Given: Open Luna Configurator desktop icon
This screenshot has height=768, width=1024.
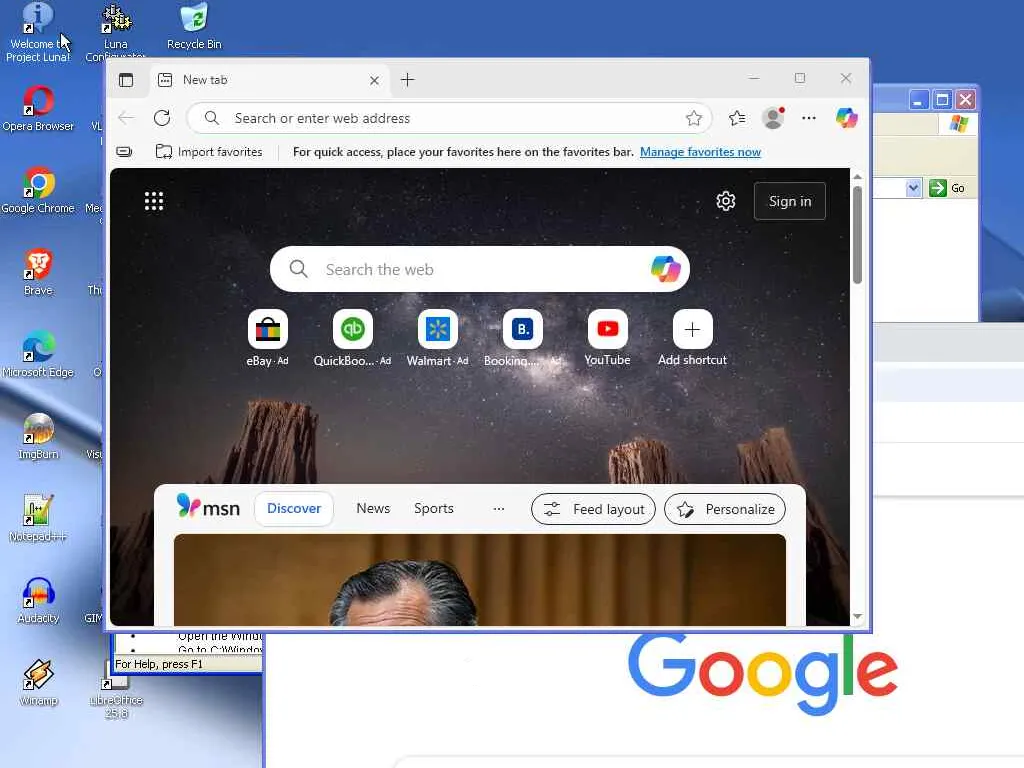Looking at the screenshot, I should tap(116, 33).
